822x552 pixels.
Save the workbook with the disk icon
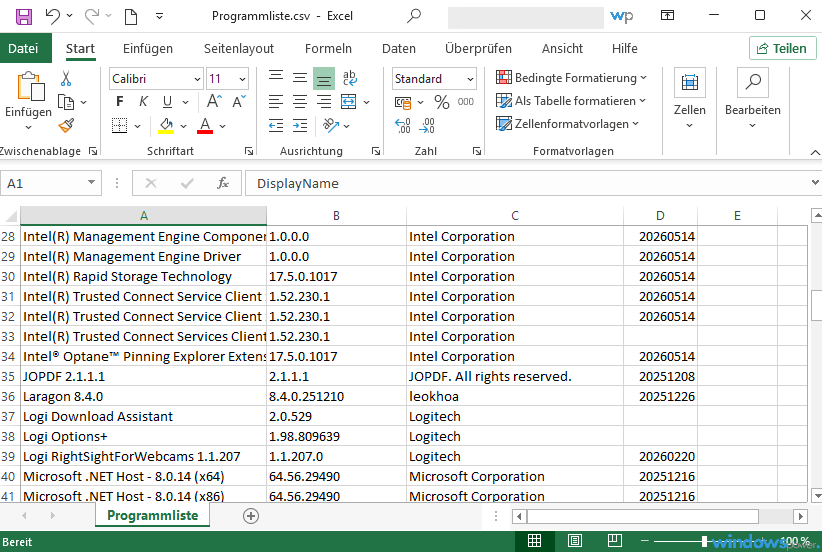pyautogui.click(x=24, y=16)
